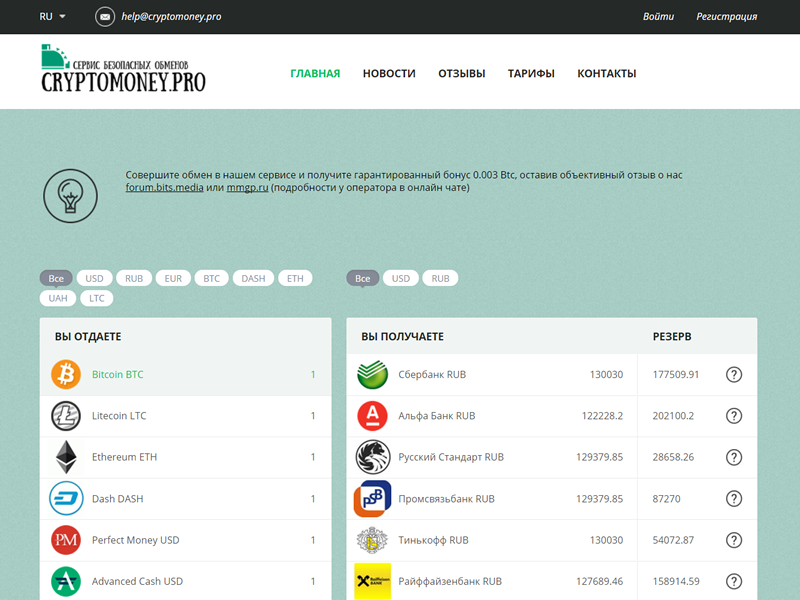Viewport: 800px width, 600px height.
Task: Click the Промсвязьбанк PSB logo
Action: [372, 498]
